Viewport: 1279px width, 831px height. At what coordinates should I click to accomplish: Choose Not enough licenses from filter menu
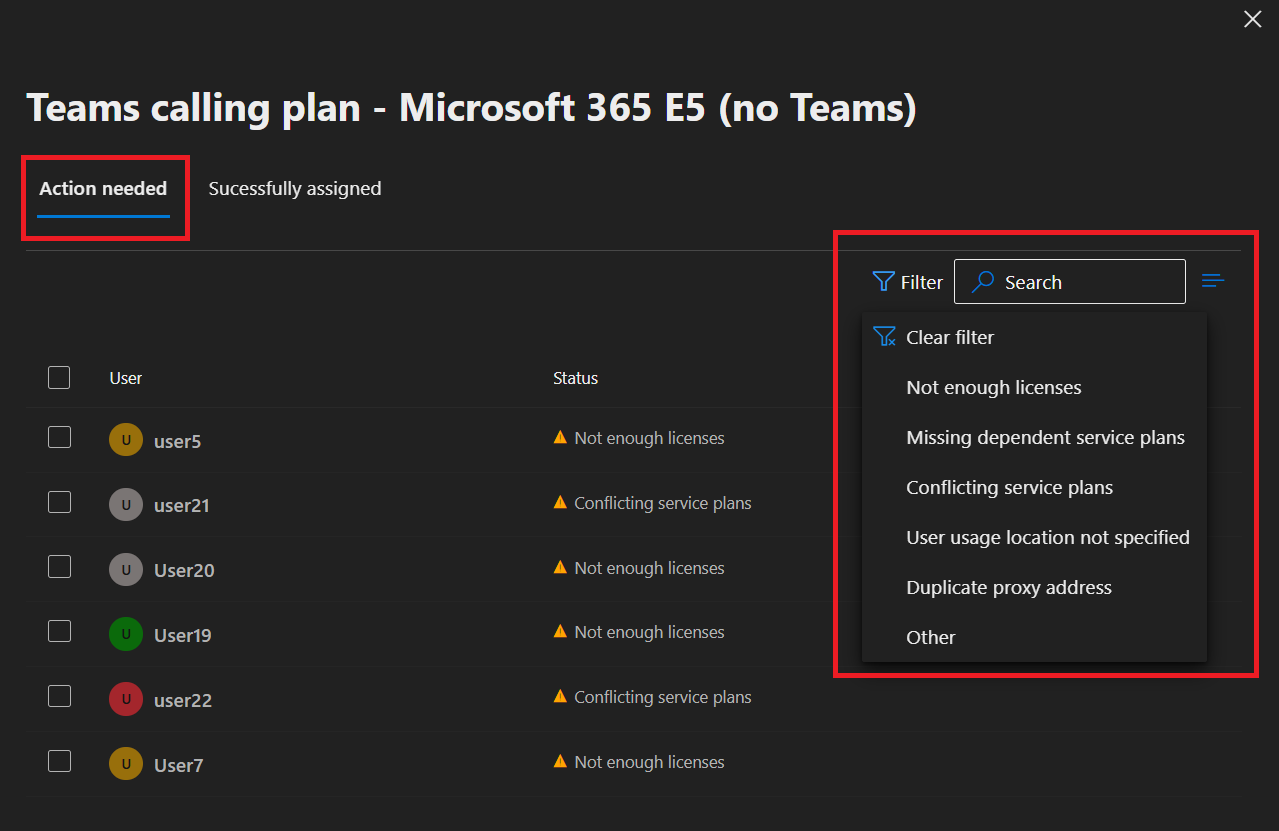(x=993, y=387)
